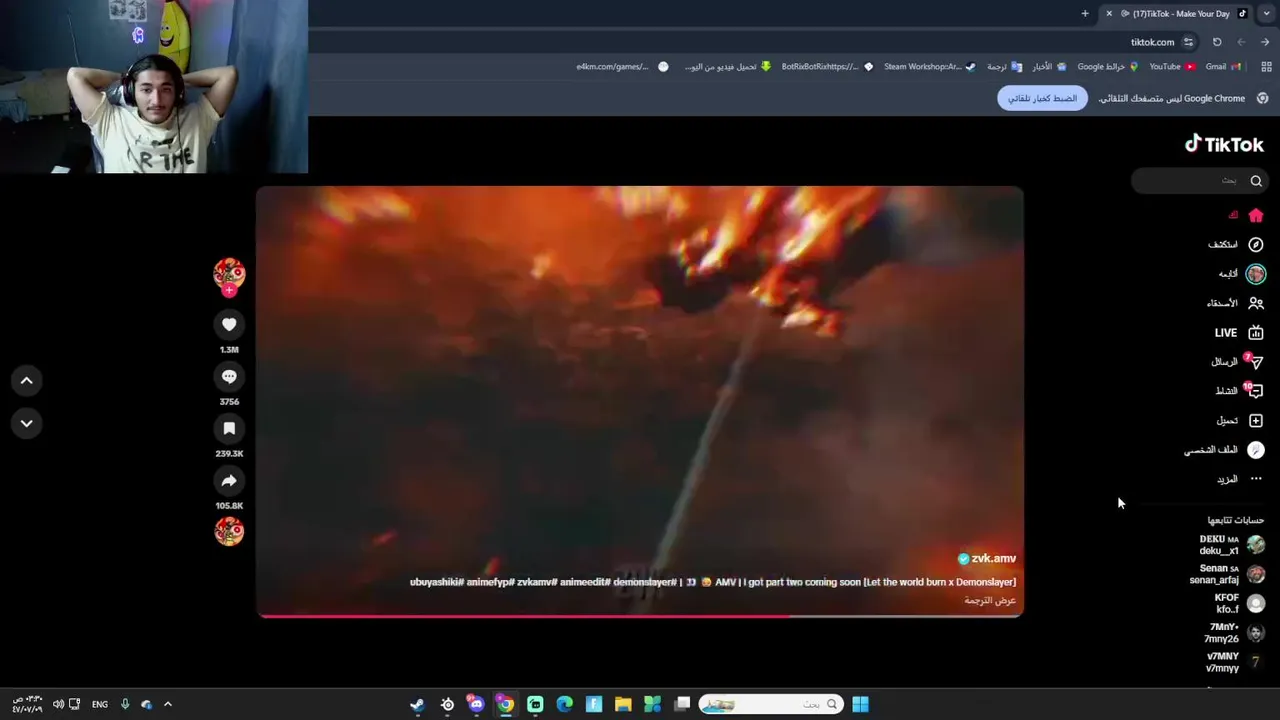Open Microsoft Edge from the taskbar

564,704
